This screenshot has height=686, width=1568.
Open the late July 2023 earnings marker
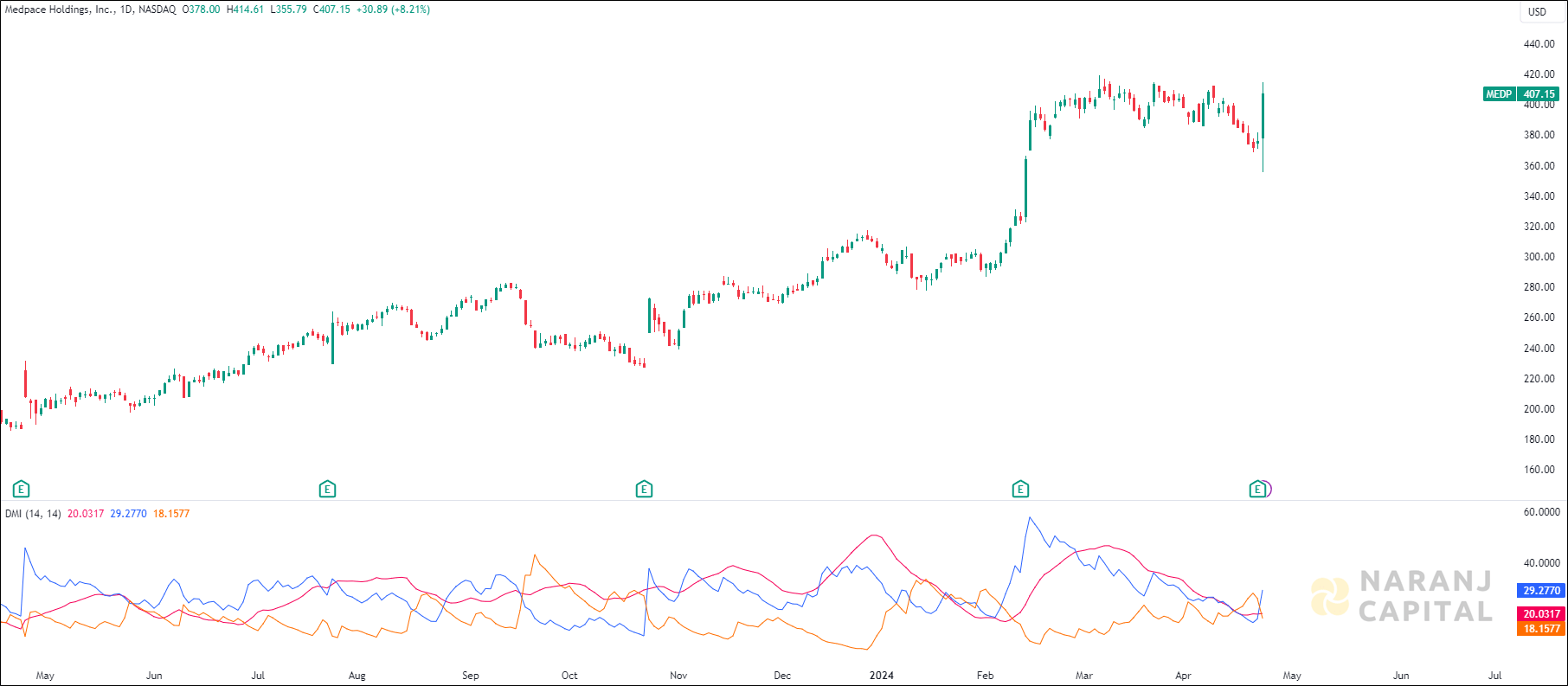pos(327,490)
